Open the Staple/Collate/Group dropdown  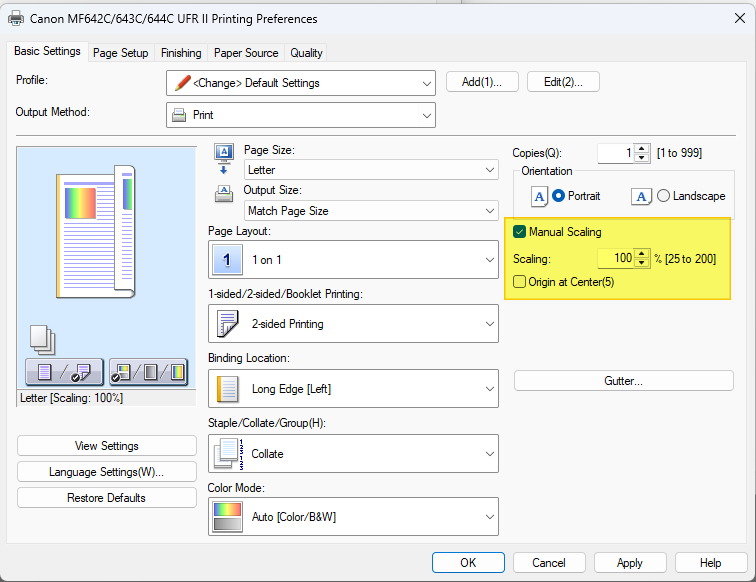pos(353,454)
